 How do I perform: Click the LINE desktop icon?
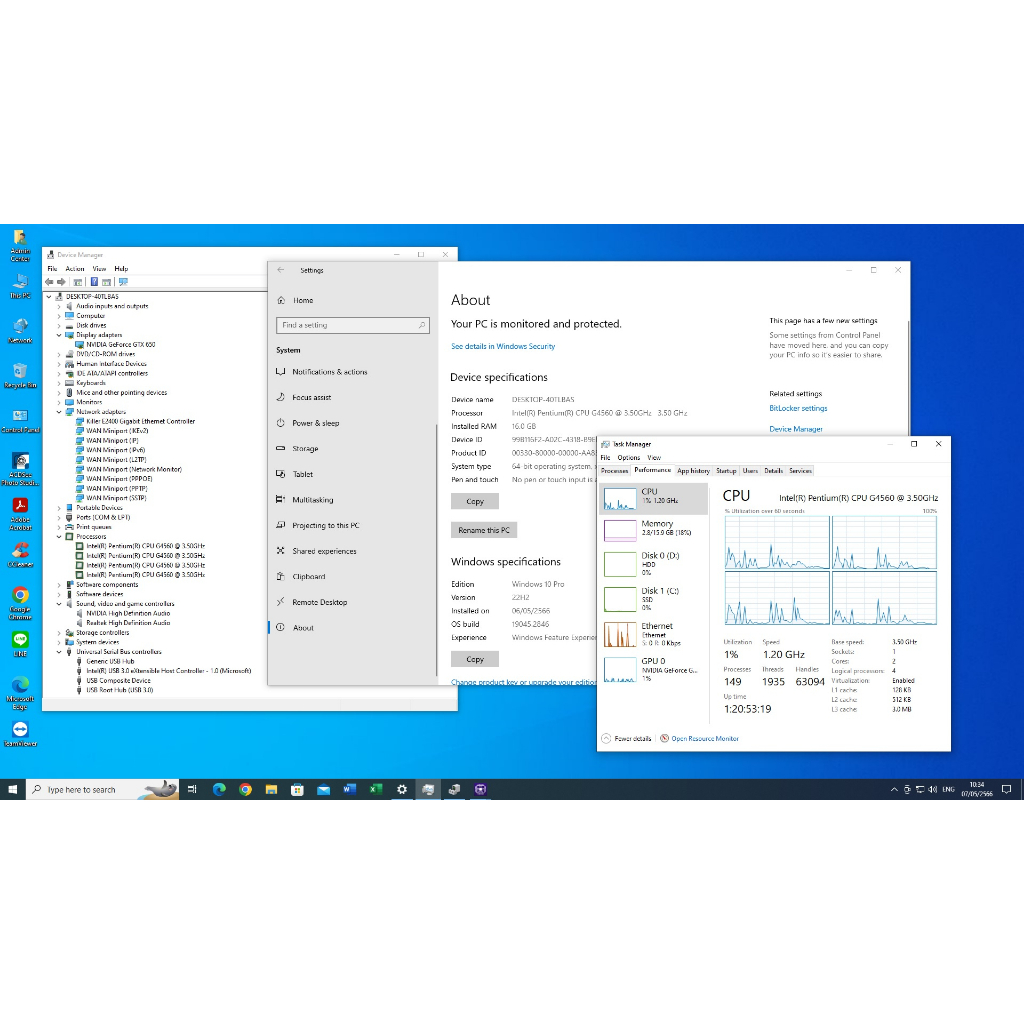point(20,639)
